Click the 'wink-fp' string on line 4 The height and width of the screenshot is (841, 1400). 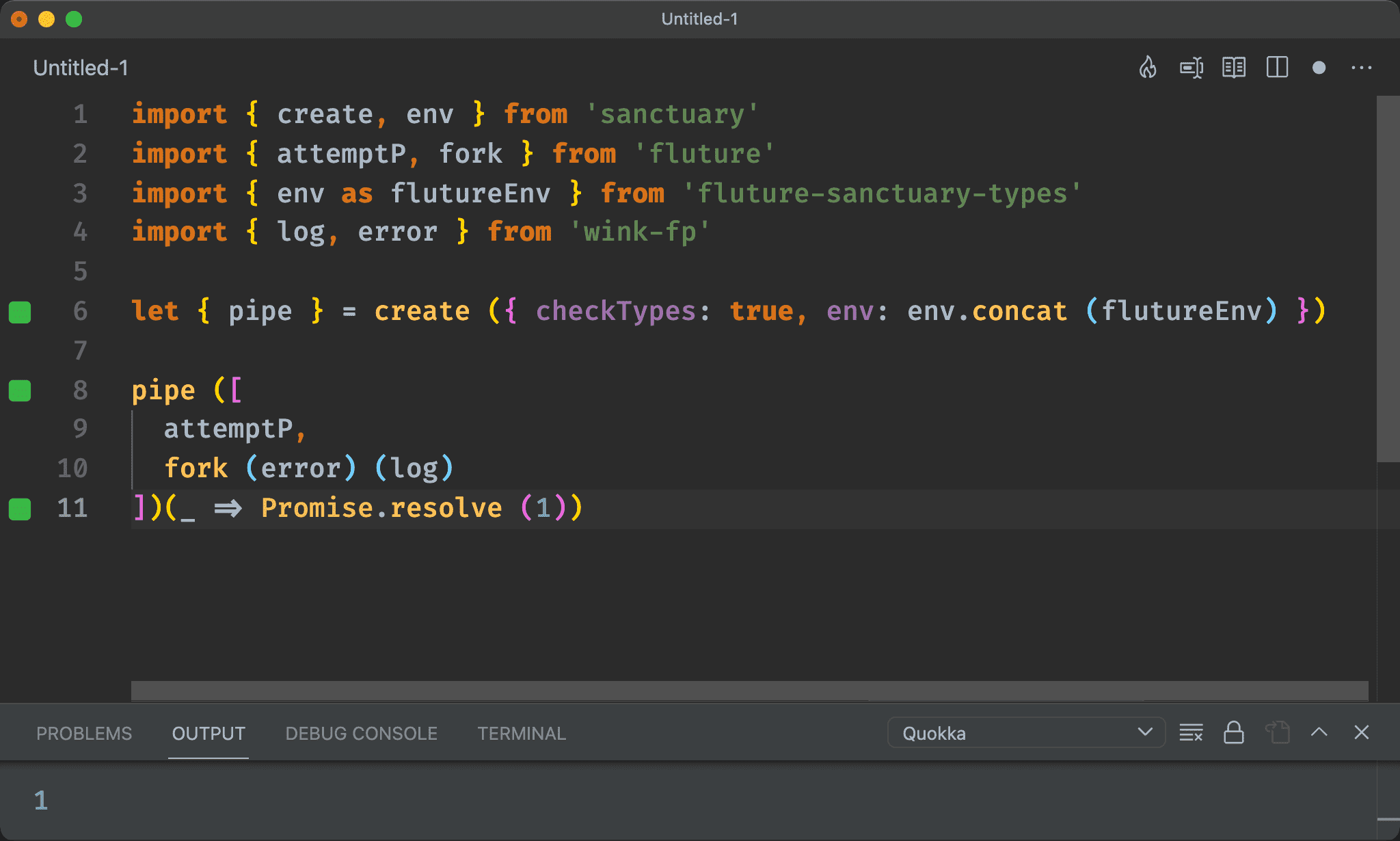tap(641, 232)
